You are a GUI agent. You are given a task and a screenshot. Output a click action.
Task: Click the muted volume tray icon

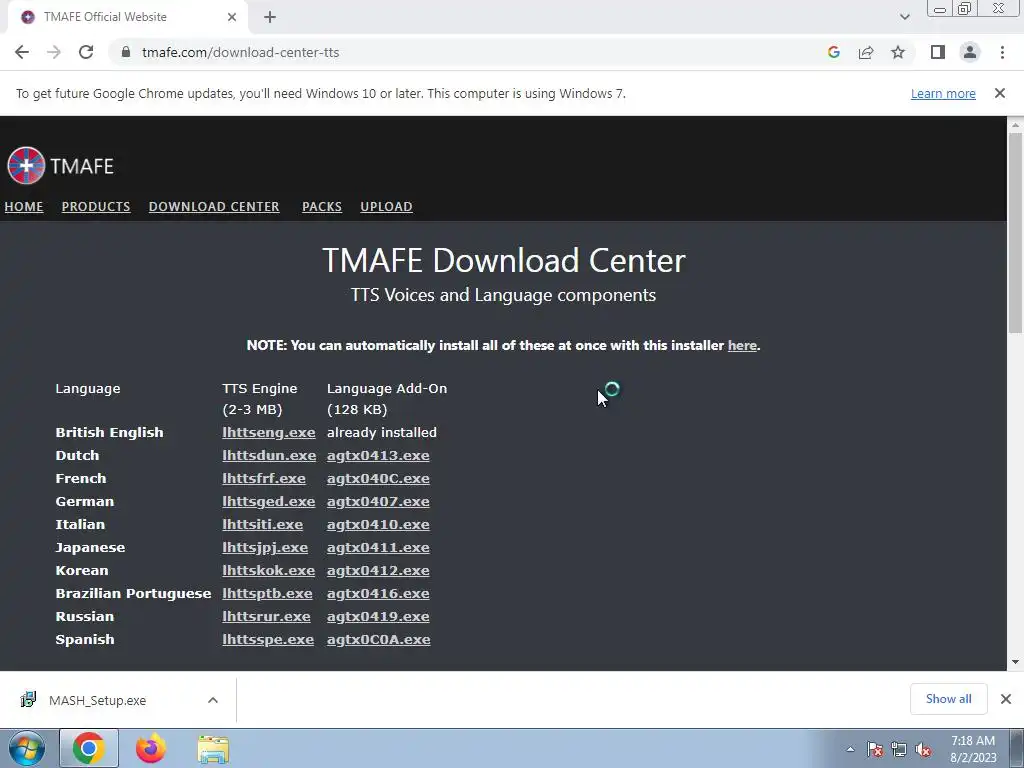click(x=923, y=750)
